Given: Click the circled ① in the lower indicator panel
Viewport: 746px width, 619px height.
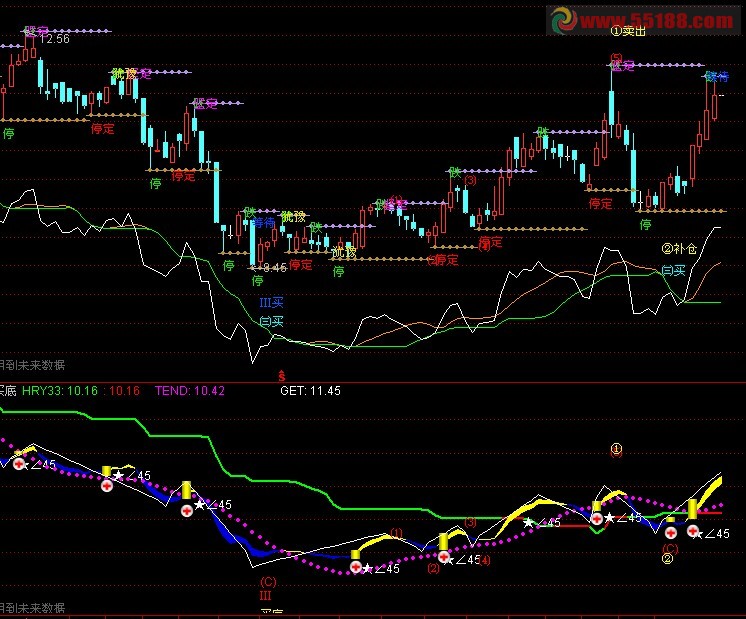Looking at the screenshot, I should pos(616,449).
